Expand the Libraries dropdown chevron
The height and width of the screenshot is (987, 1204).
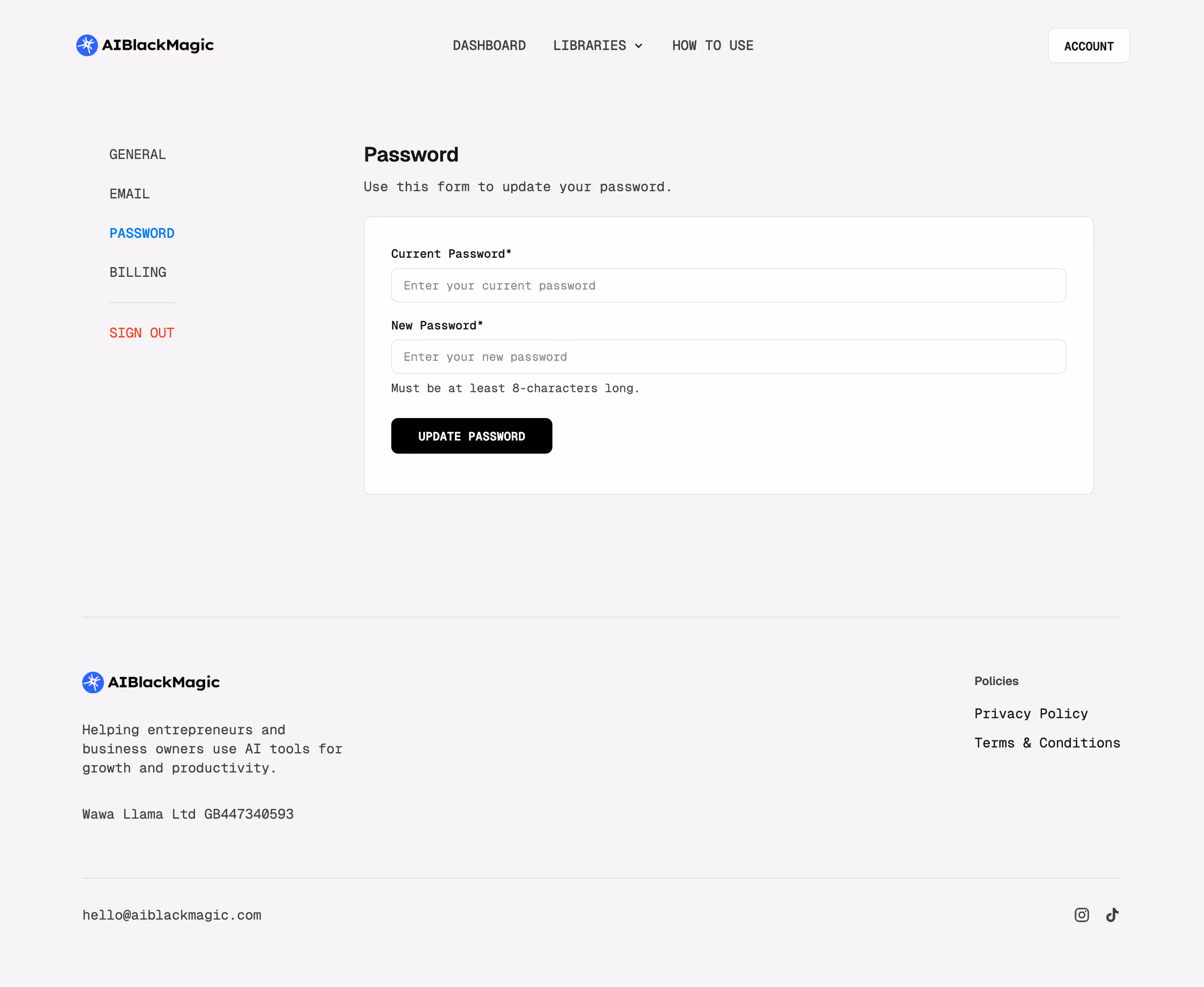[x=639, y=46]
